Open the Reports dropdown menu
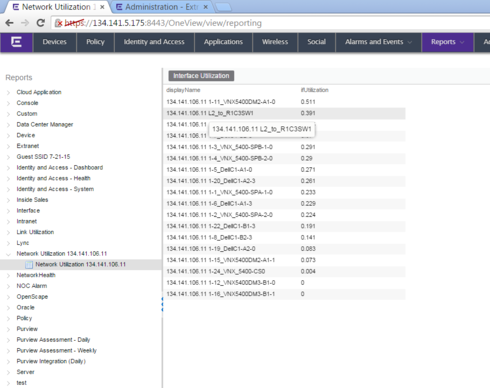 pyautogui.click(x=447, y=42)
